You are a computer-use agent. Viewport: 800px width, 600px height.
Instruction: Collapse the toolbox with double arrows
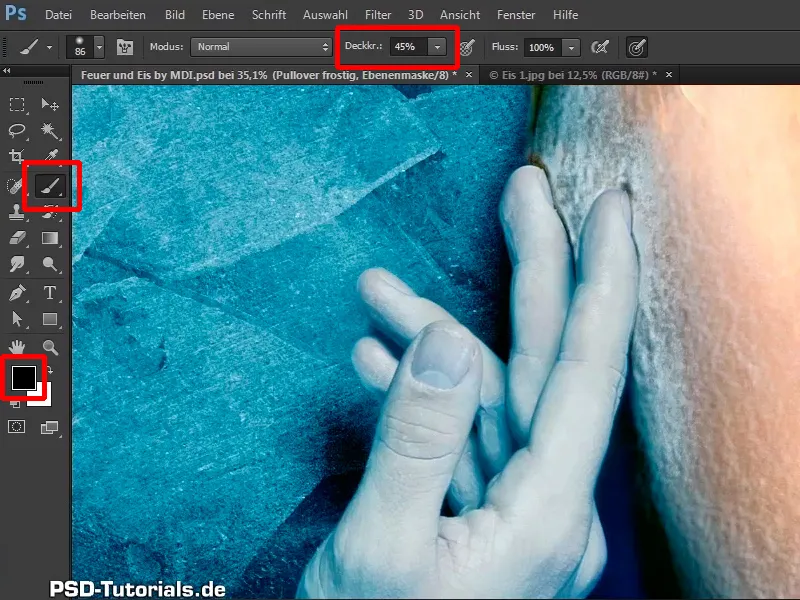[7, 71]
